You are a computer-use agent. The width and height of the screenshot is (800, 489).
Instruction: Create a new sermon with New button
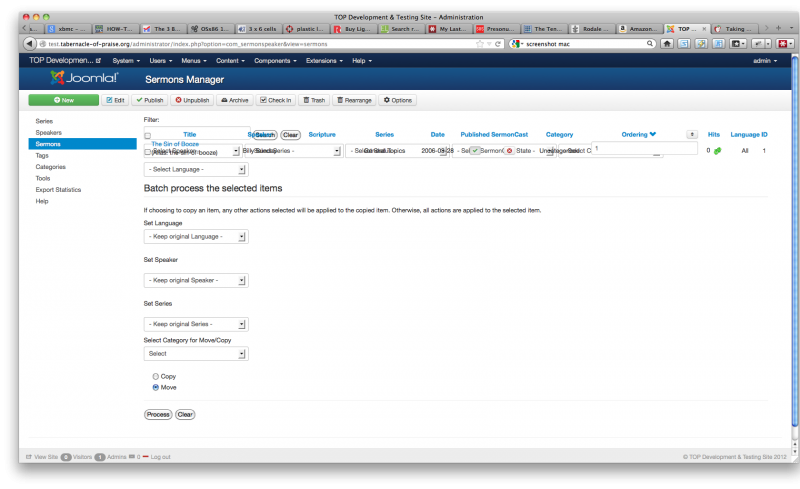coord(64,100)
